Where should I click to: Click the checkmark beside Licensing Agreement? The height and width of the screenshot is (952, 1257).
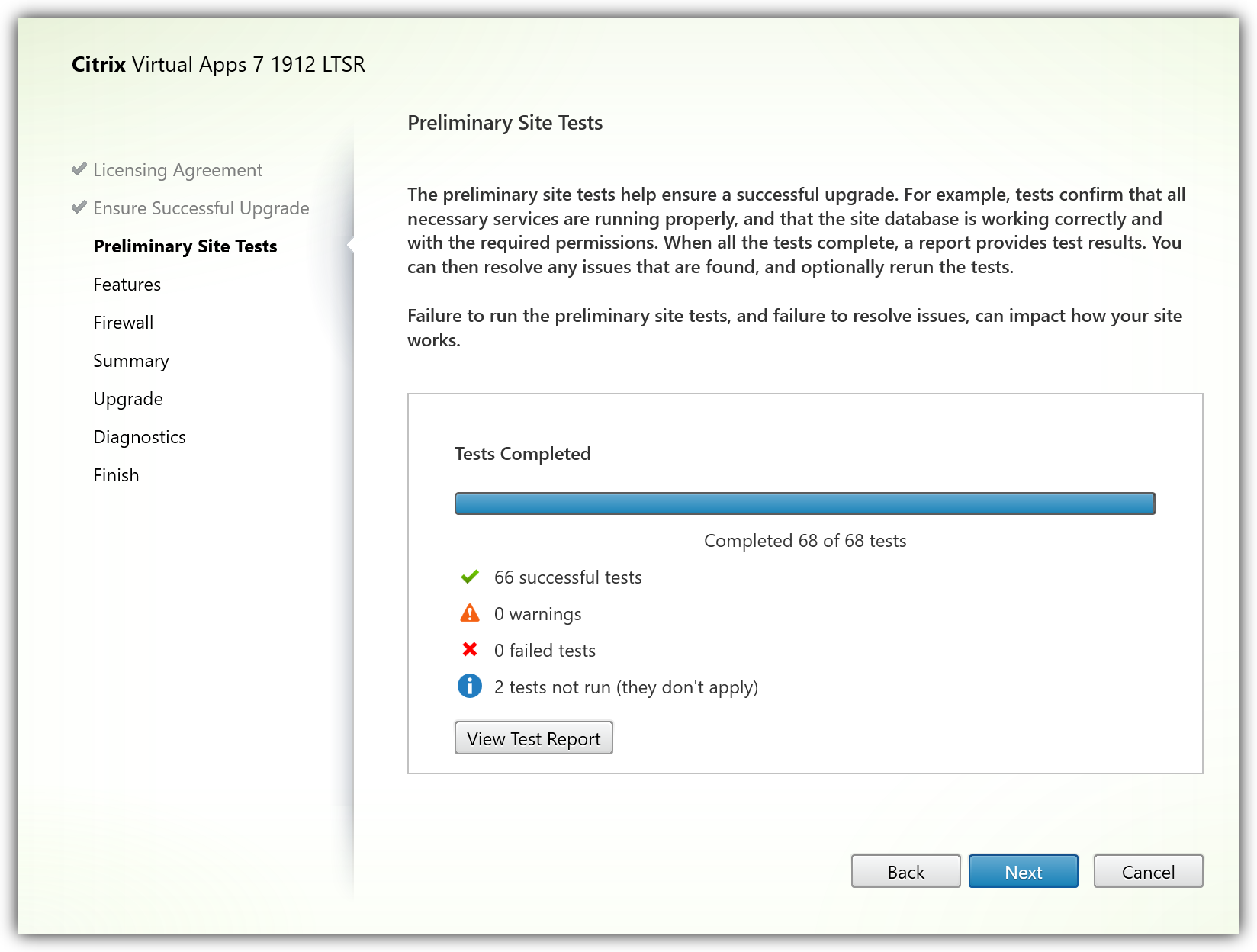point(79,169)
